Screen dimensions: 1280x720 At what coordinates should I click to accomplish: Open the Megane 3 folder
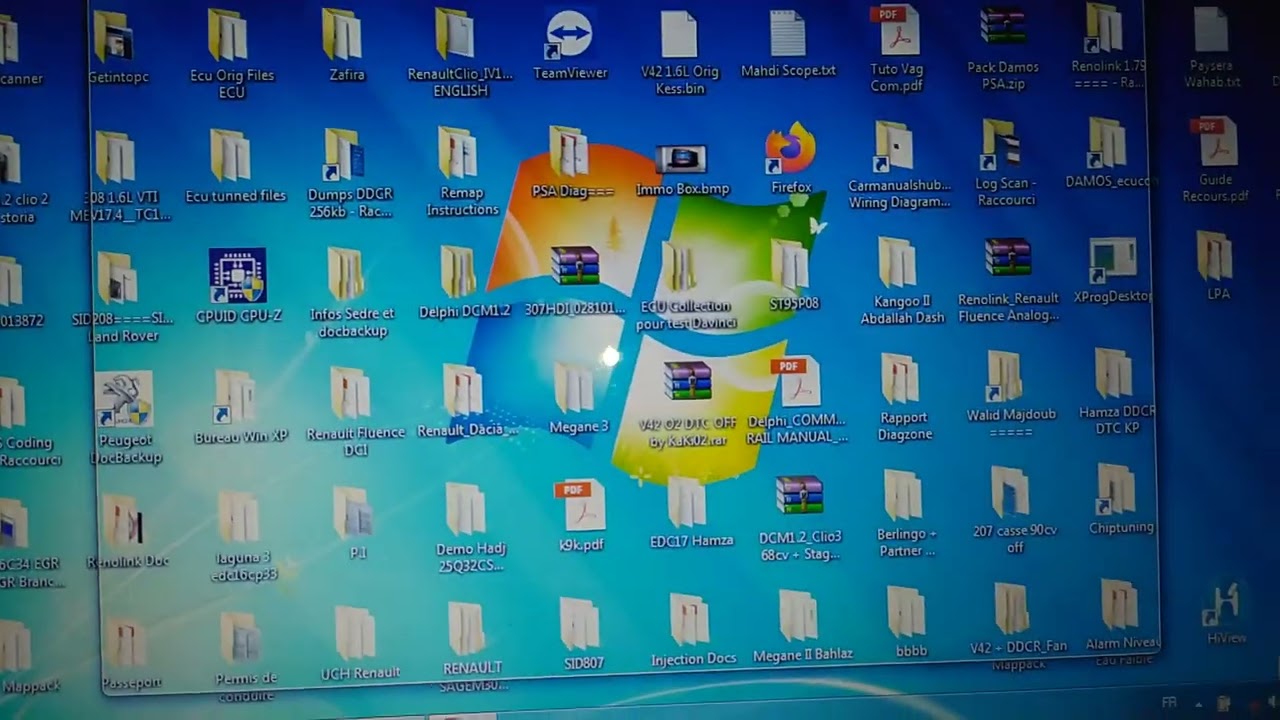click(x=575, y=388)
